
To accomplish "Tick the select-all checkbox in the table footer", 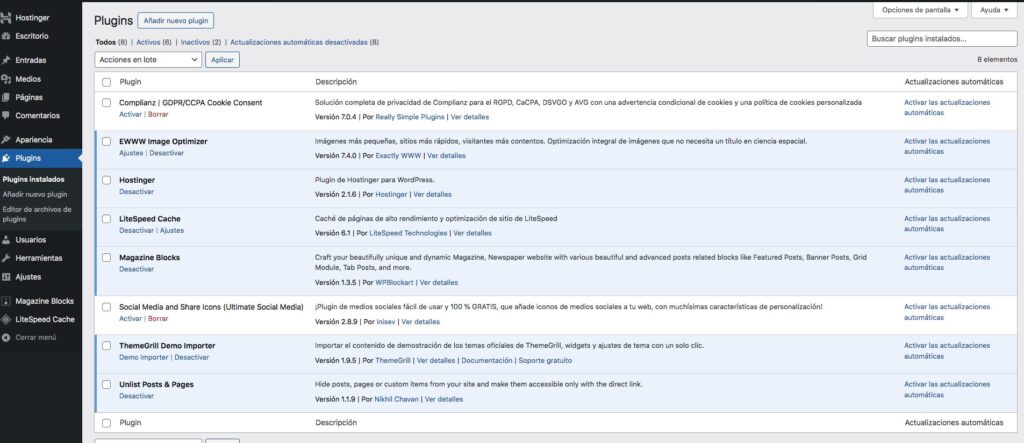I will (106, 423).
